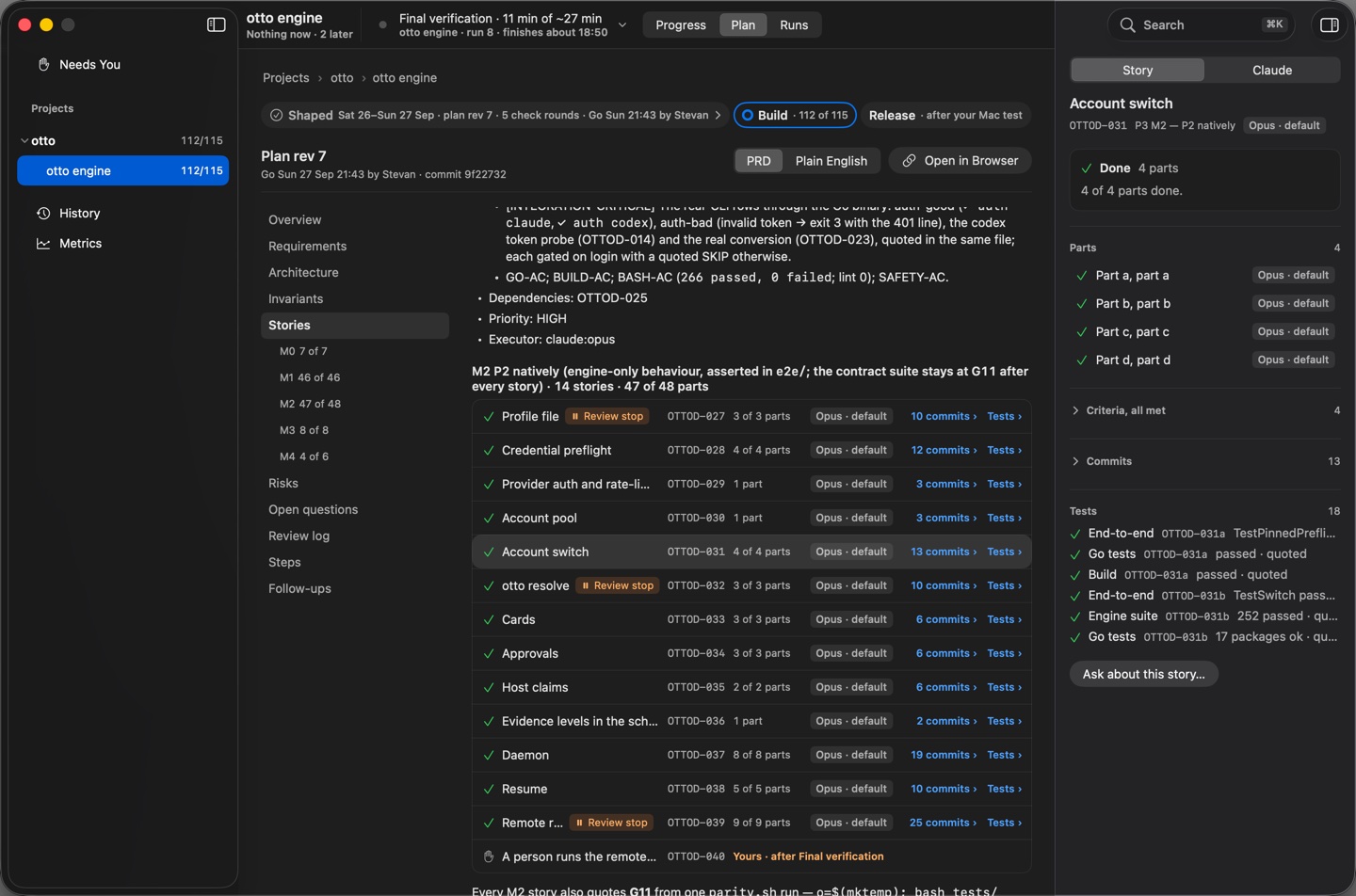Switch right panel to Claude
This screenshot has height=896, width=1356.
[1272, 71]
